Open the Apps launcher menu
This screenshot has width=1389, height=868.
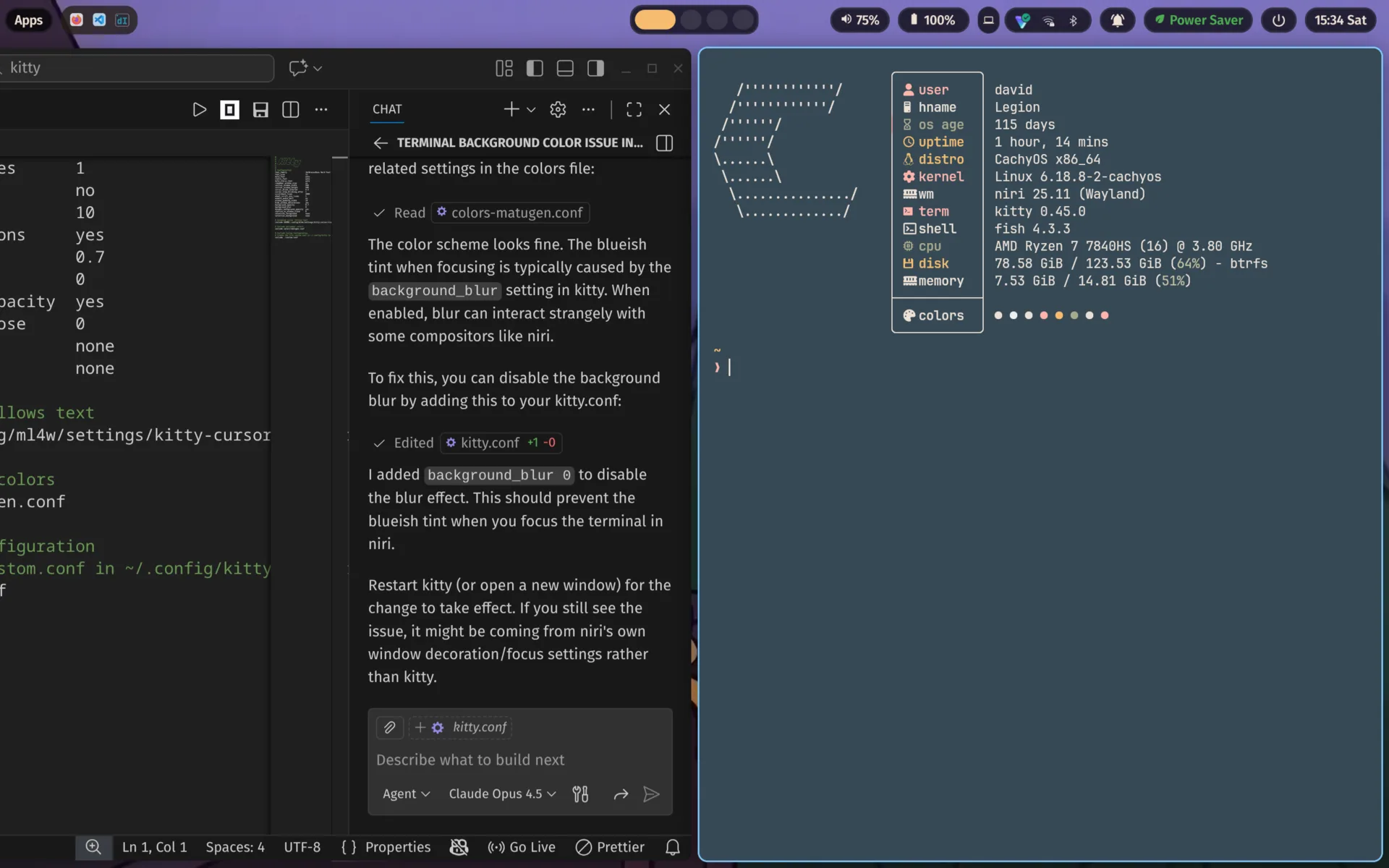tap(28, 20)
